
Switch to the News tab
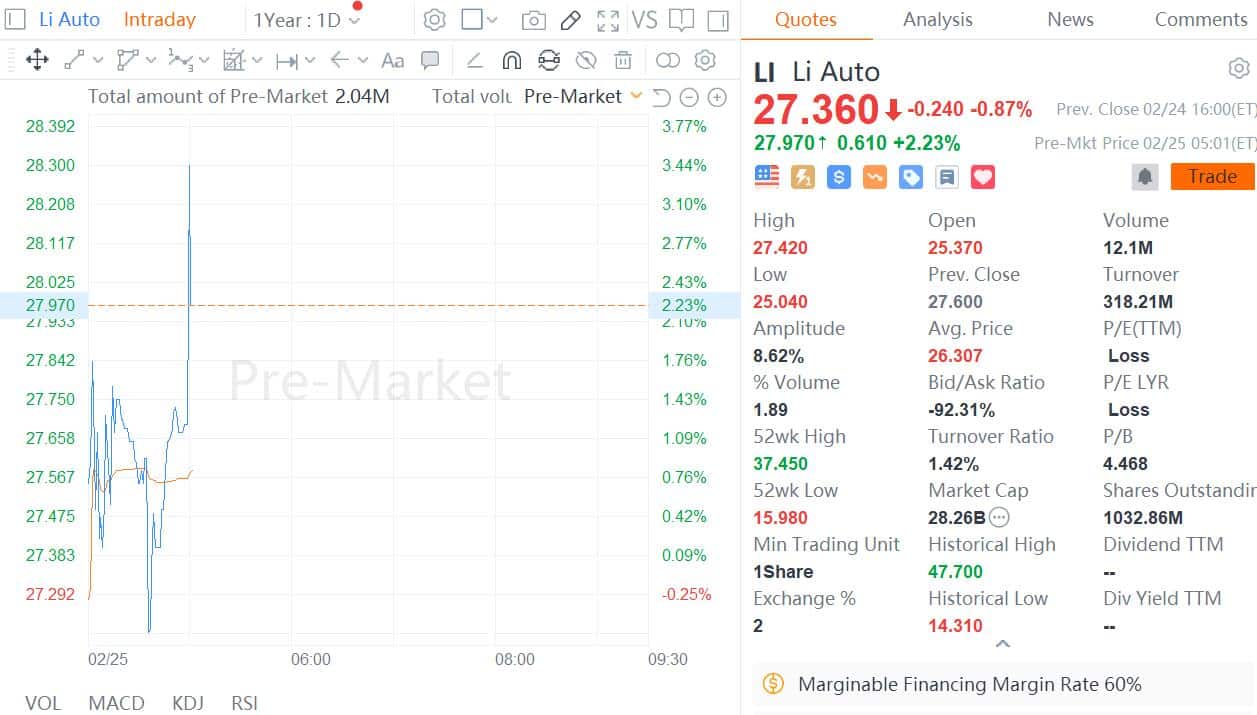1069,19
